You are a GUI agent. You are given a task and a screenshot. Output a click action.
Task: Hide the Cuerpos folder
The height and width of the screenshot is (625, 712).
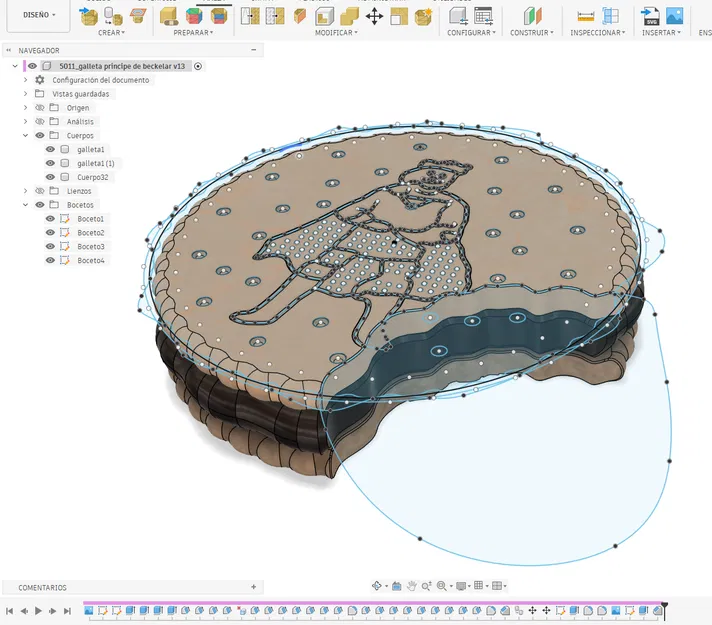pos(40,135)
